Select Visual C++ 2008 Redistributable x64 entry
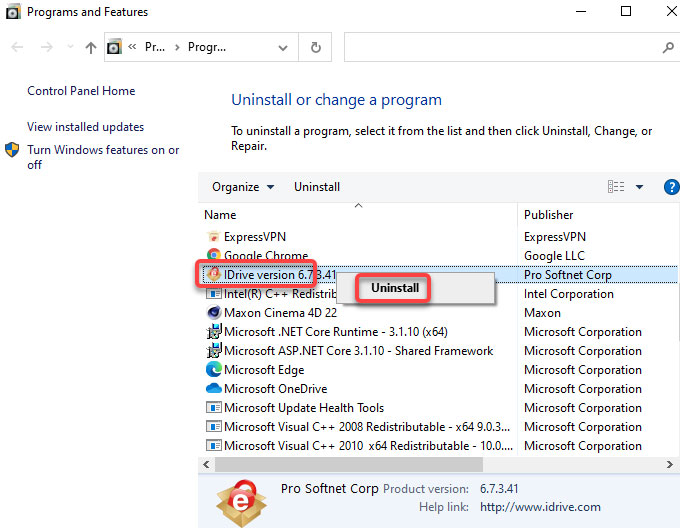Viewport: 680px width, 528px height. (x=367, y=427)
